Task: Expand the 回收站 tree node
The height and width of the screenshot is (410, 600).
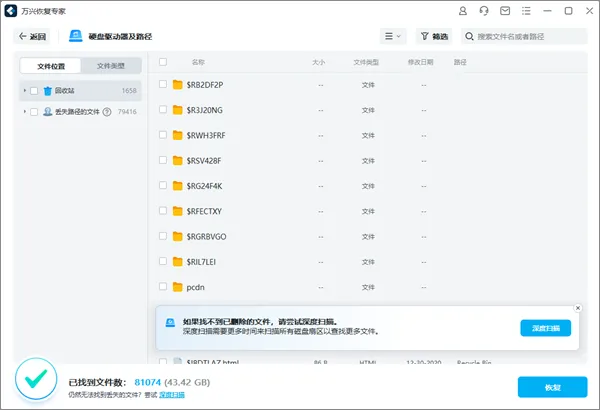Action: 24,90
